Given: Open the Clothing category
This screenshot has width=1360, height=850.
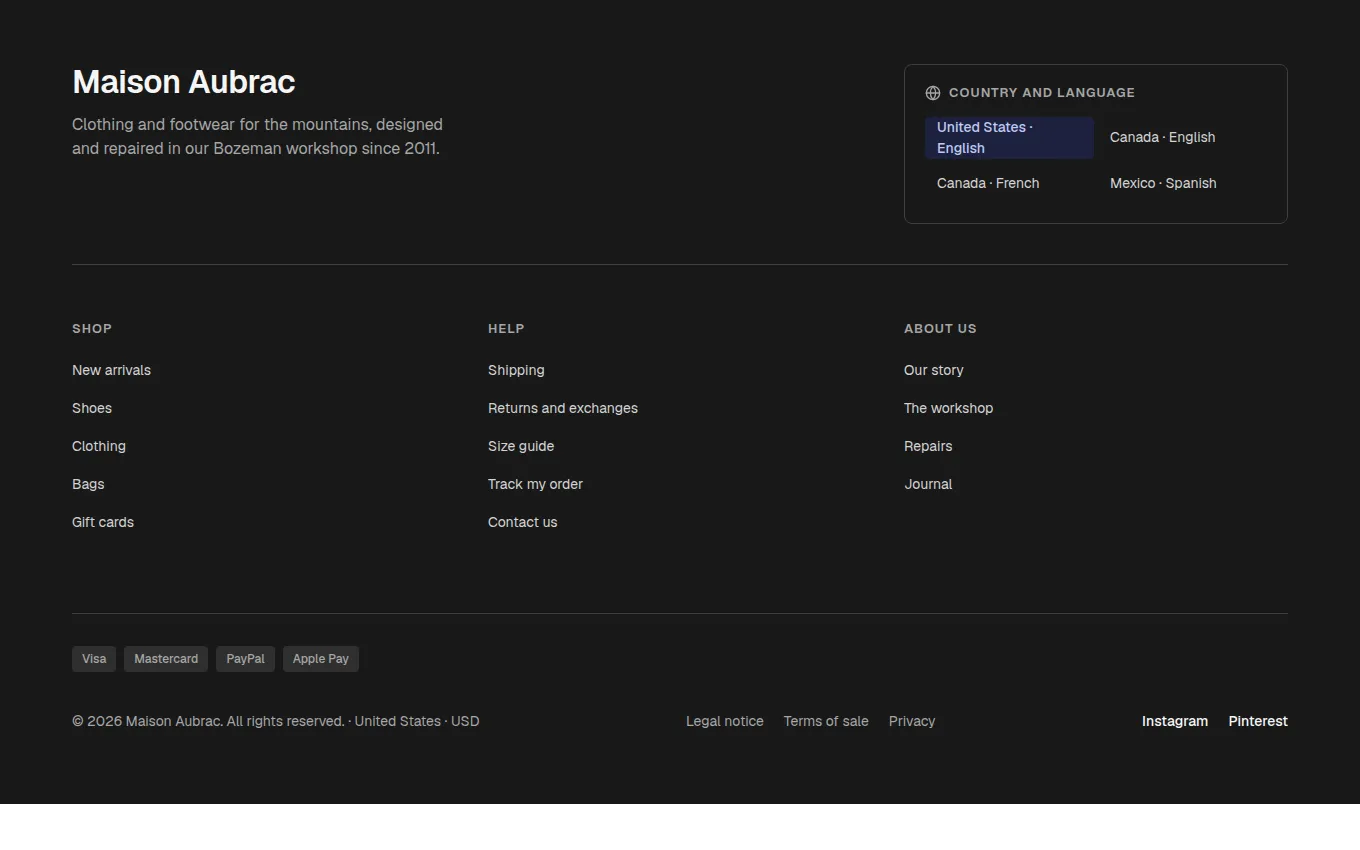Looking at the screenshot, I should [x=99, y=446].
